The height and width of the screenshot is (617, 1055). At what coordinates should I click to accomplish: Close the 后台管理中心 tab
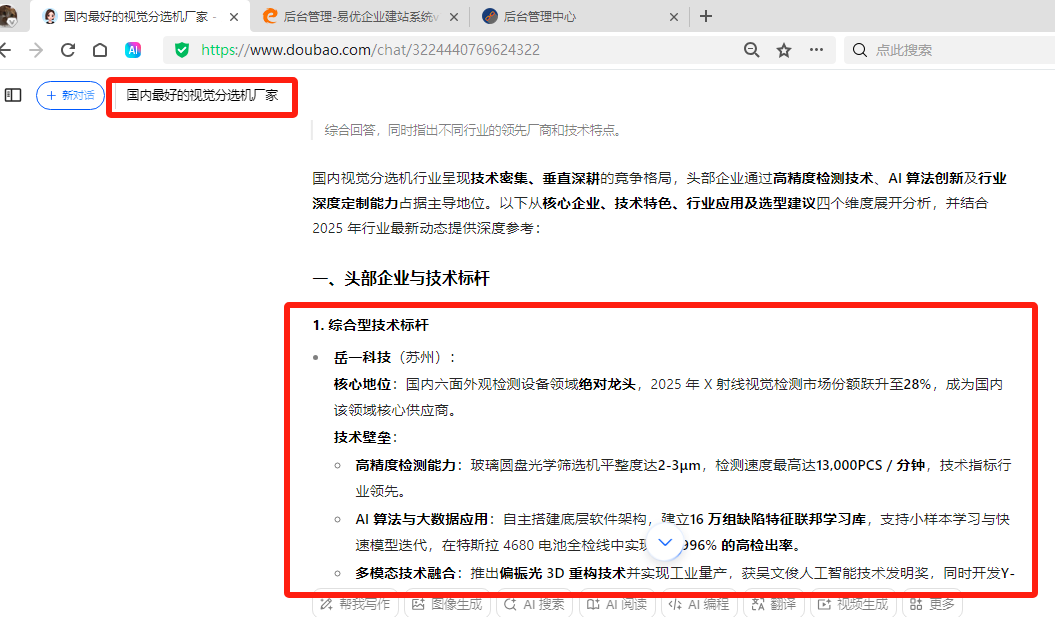674,17
